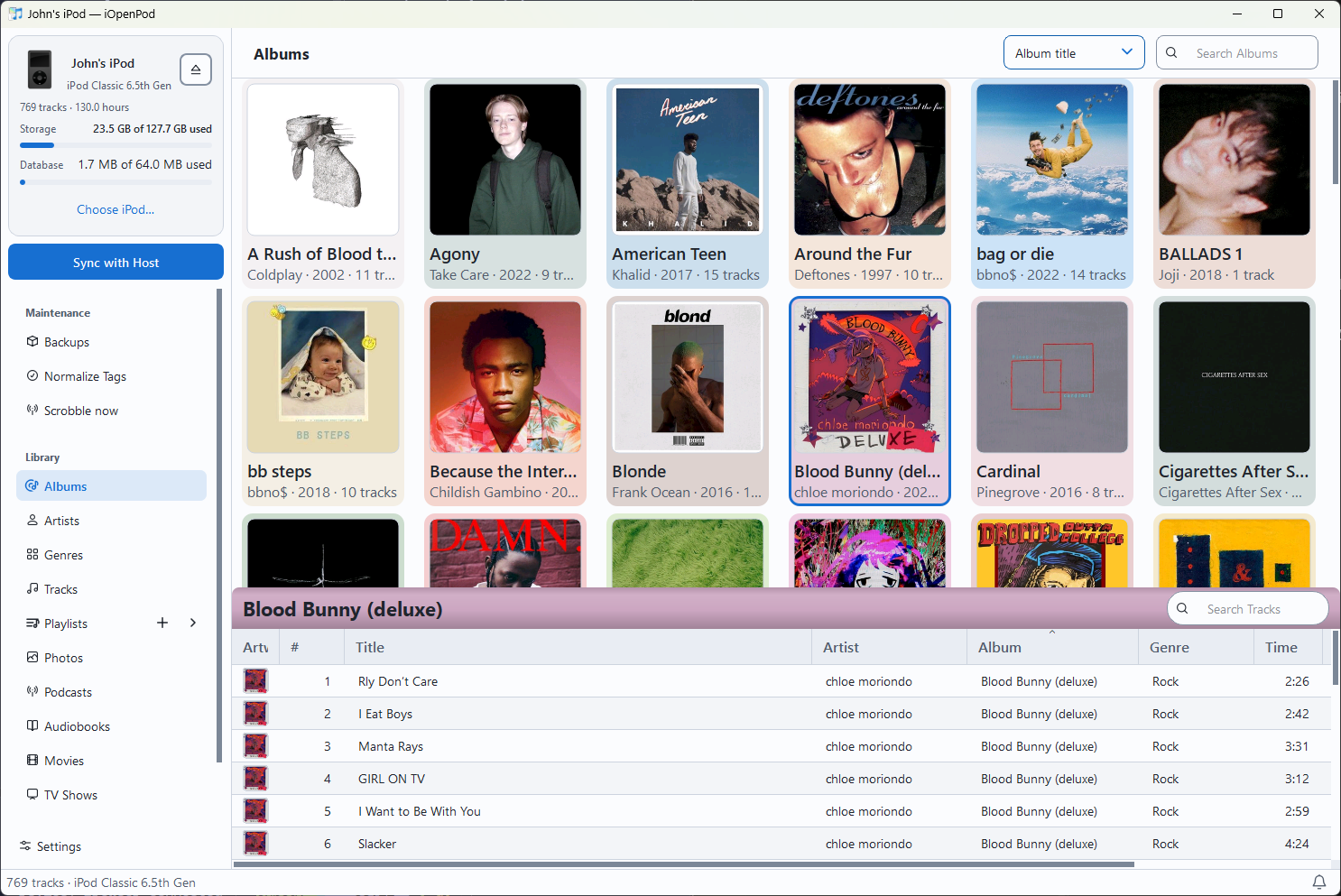Expand the Playlists chevron
The image size is (1341, 896).
tap(193, 623)
